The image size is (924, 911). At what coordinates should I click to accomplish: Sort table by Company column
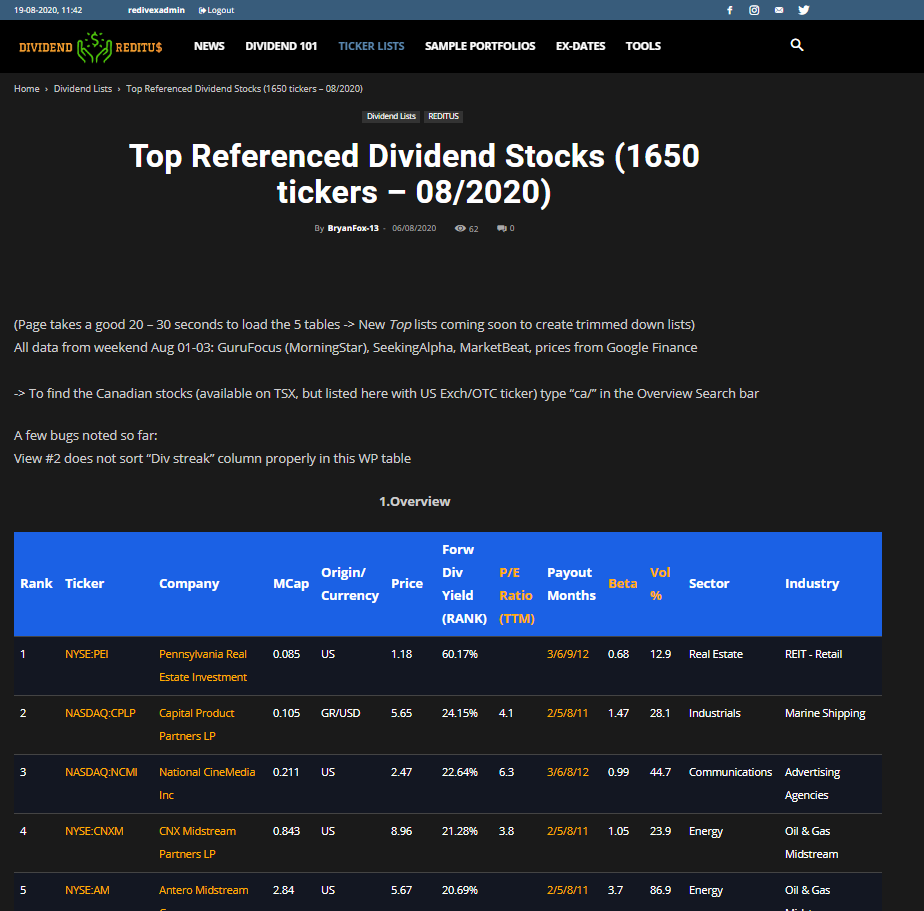(x=189, y=583)
